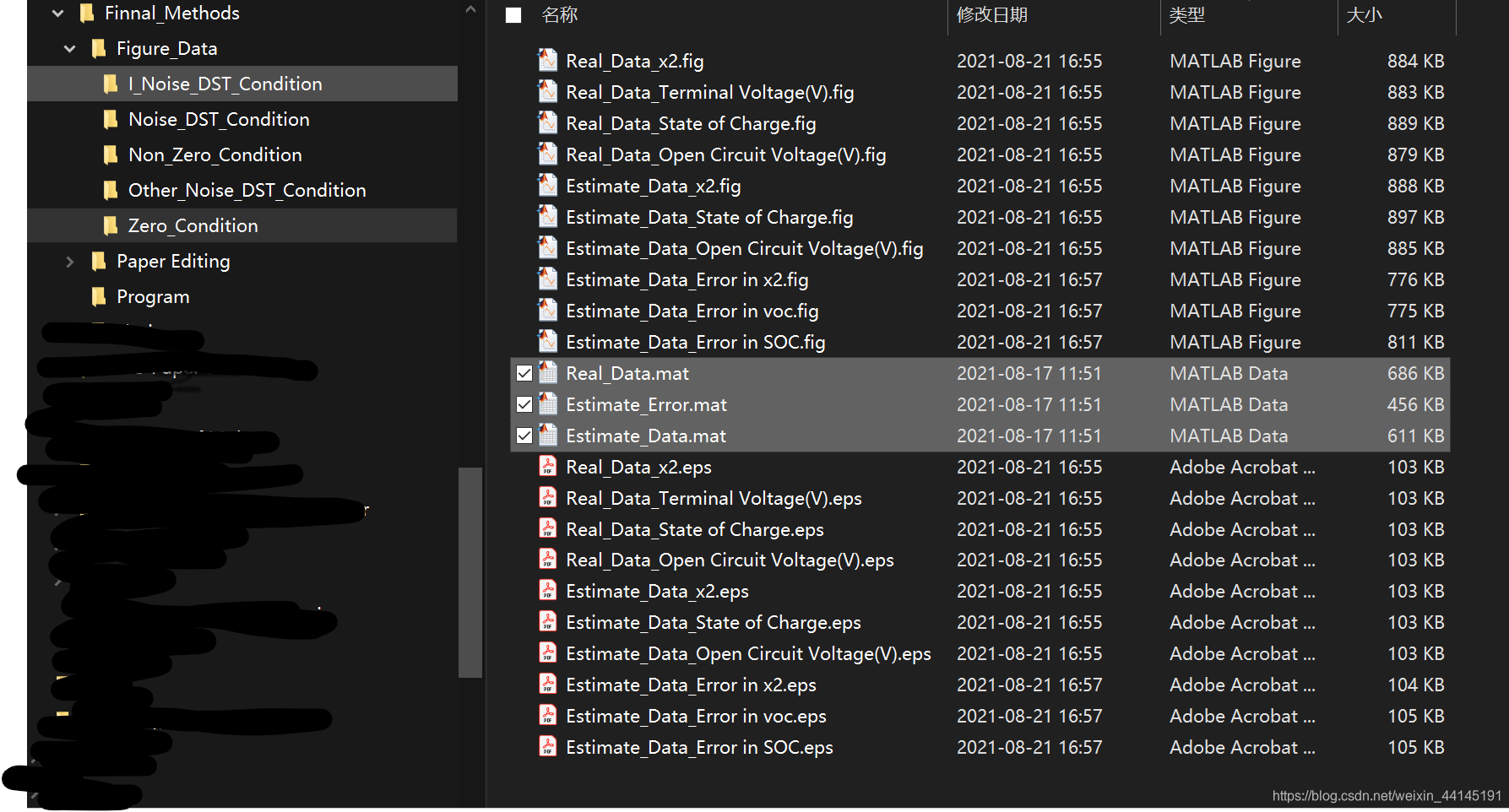Click the Estimate_Data_Open Circuit Voltage(V).fig icon
Screen dimensions: 1509x812
[x=548, y=247]
